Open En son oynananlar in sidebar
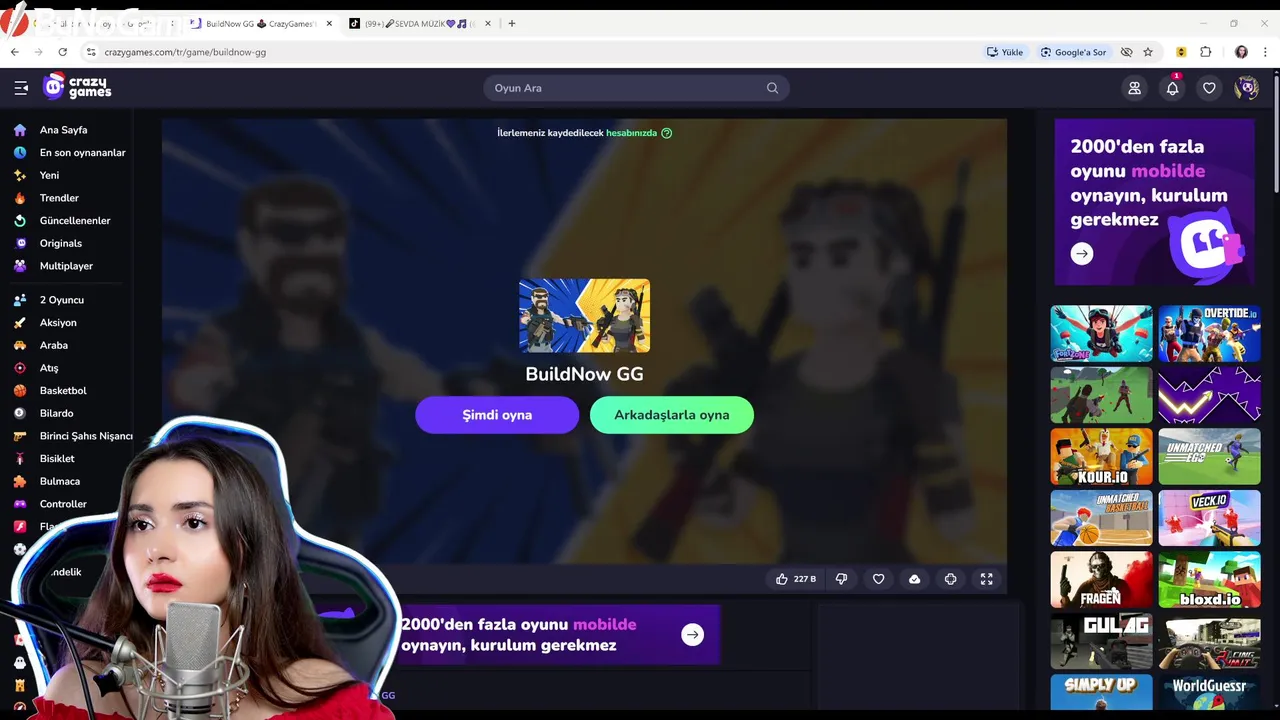Screen dimensions: 1280x720 click(82, 153)
